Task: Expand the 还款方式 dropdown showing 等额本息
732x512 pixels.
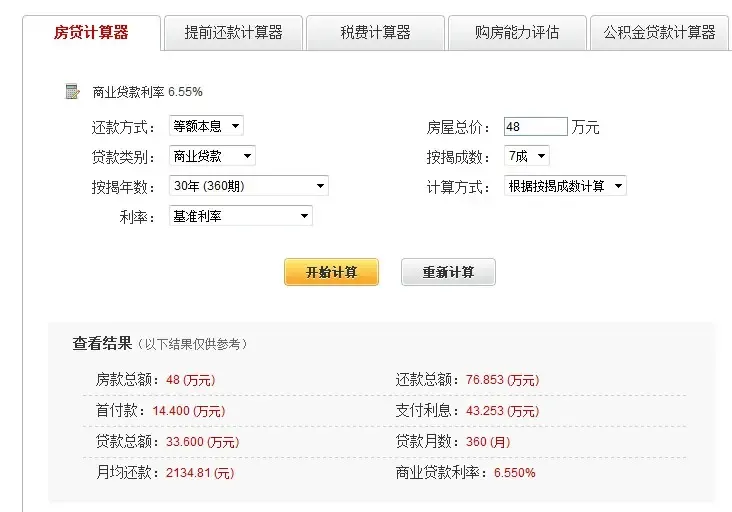Action: tap(206, 126)
